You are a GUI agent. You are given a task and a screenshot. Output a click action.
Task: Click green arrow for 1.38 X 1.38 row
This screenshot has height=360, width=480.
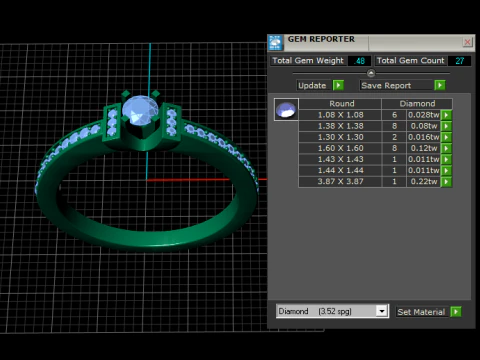(x=446, y=126)
